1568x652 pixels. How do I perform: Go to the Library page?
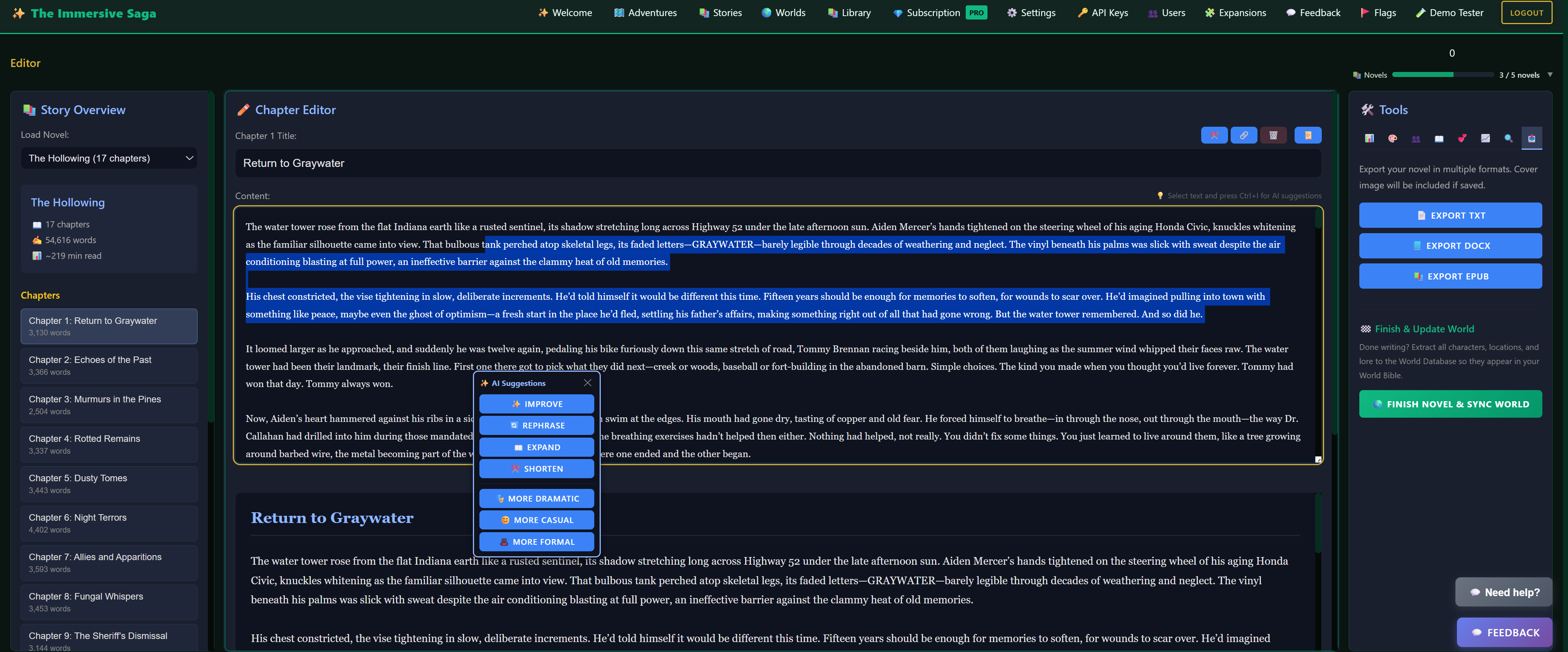(849, 13)
